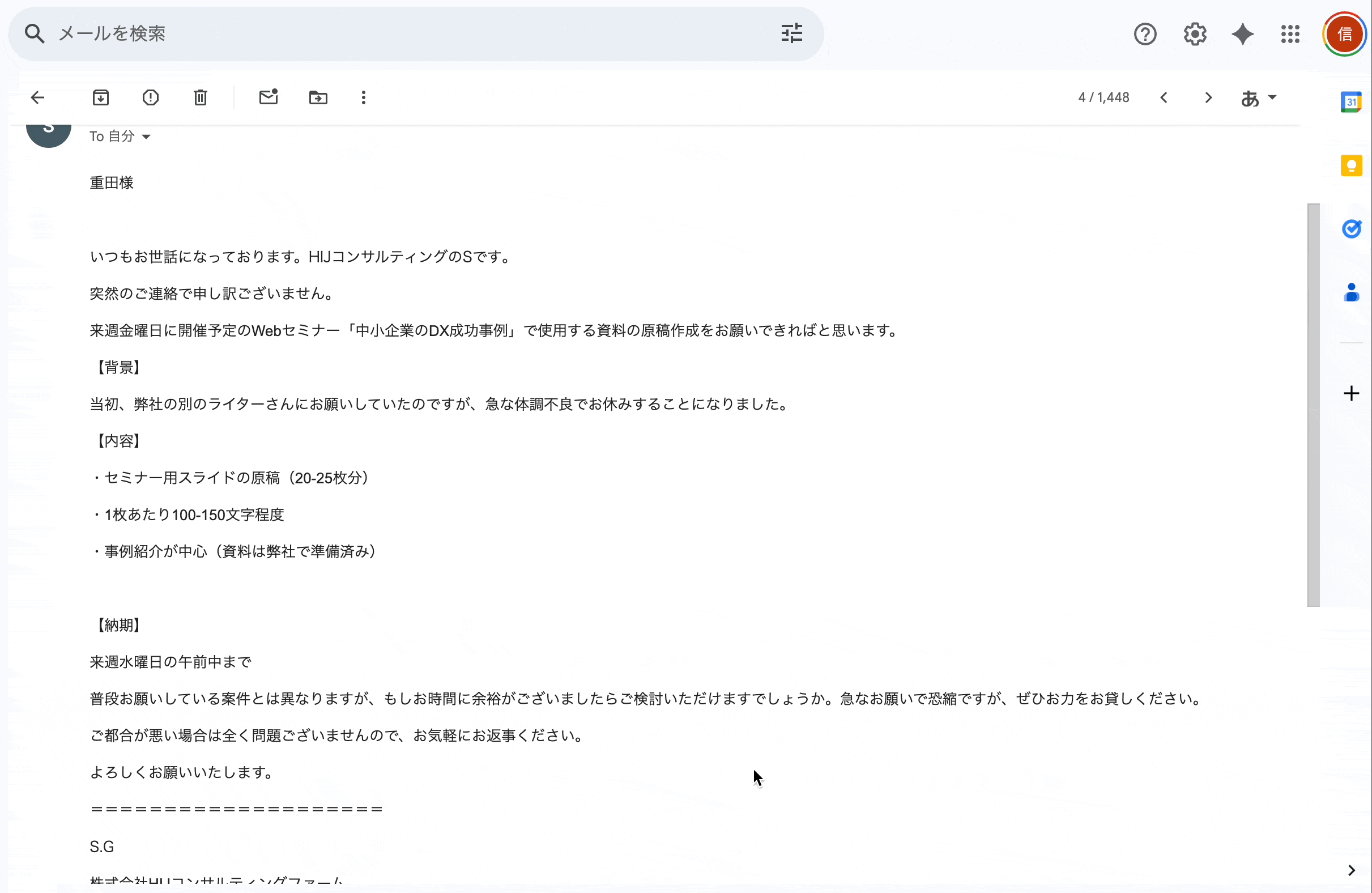This screenshot has width=1372, height=893.
Task: Open Gmail settings
Action: (1195, 34)
